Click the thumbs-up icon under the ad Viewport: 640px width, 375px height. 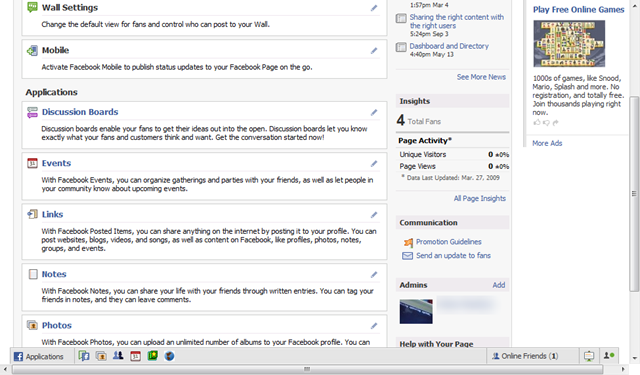(537, 122)
